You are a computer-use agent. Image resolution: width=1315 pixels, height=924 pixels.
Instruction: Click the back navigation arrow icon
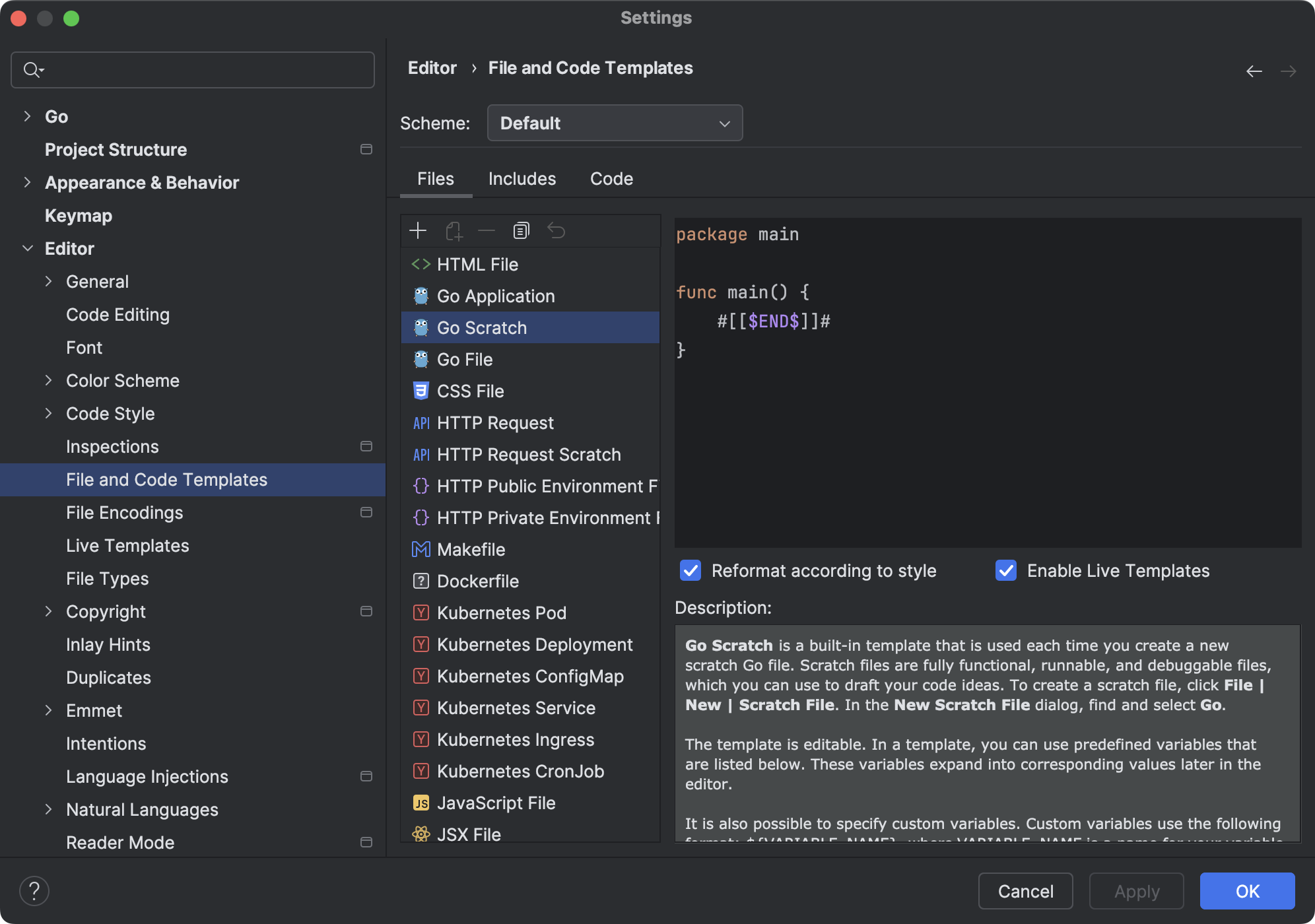click(x=1254, y=71)
